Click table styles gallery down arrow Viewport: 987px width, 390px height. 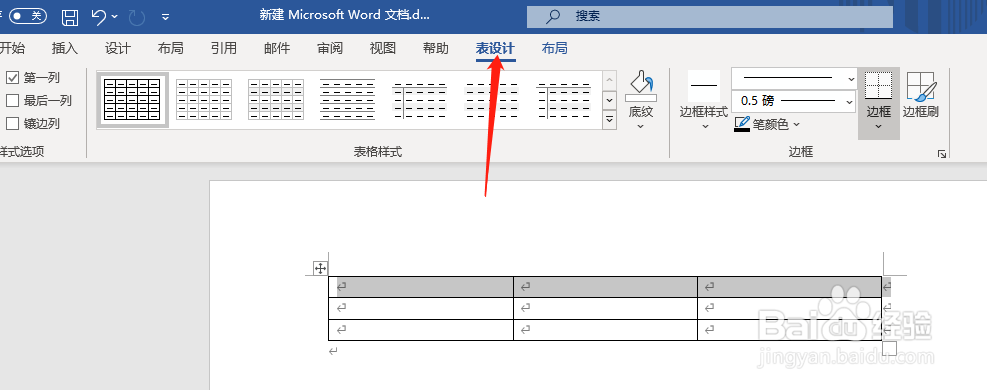coord(609,100)
